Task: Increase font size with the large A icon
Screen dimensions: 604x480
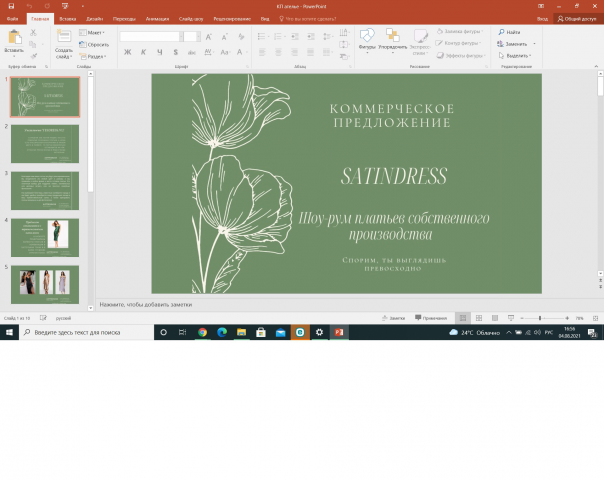Action: [208, 37]
